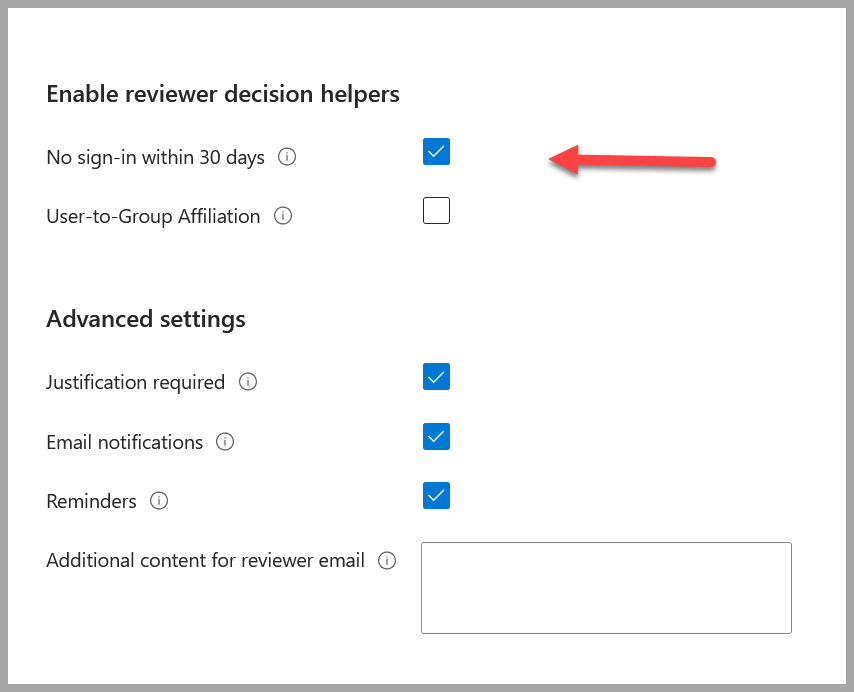
Task: Uncheck the No sign-in within 30 days checkbox
Action: 436,151
